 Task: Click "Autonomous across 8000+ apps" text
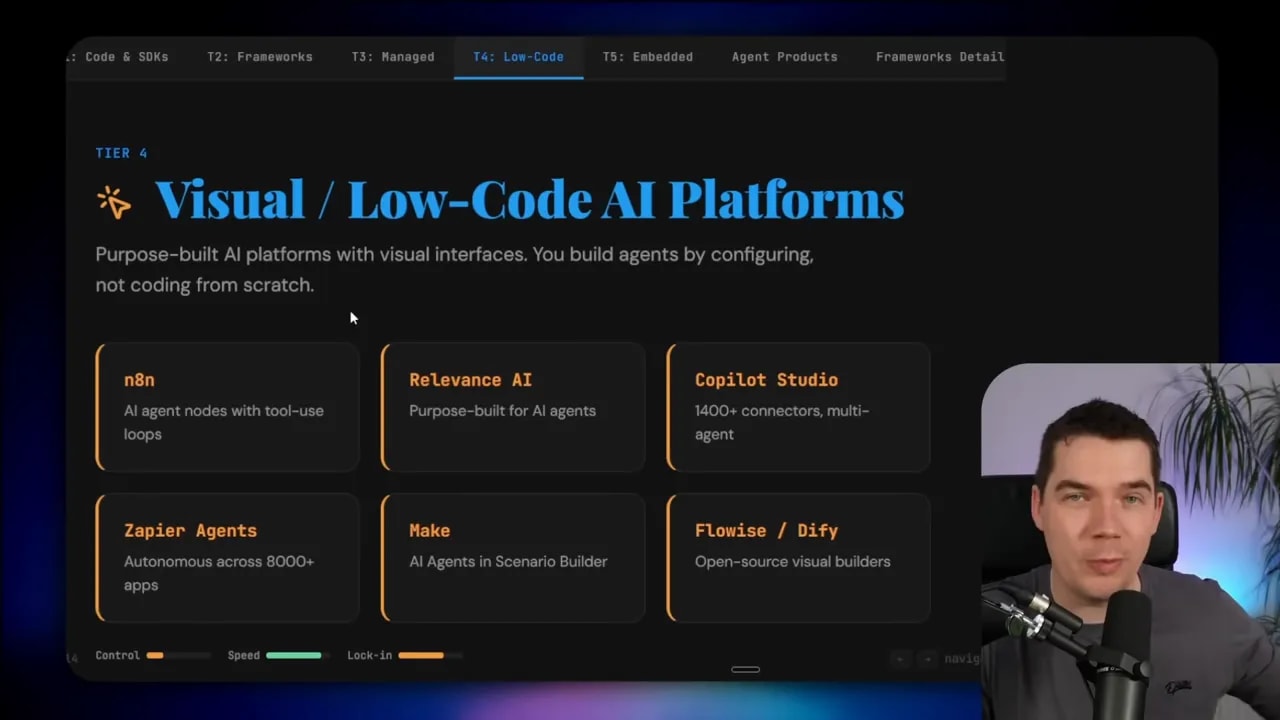219,573
